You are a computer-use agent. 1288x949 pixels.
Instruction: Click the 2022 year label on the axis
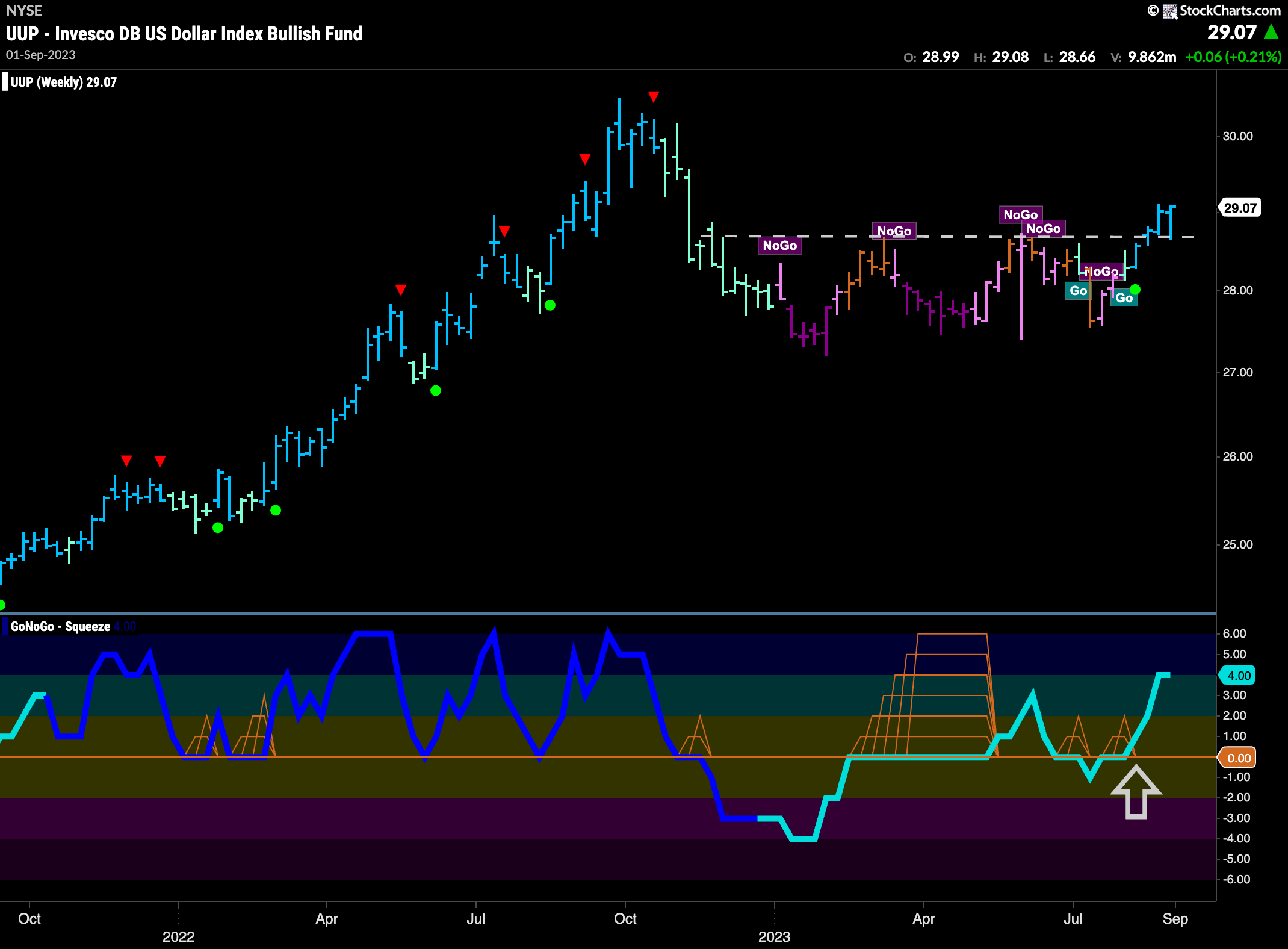click(179, 936)
